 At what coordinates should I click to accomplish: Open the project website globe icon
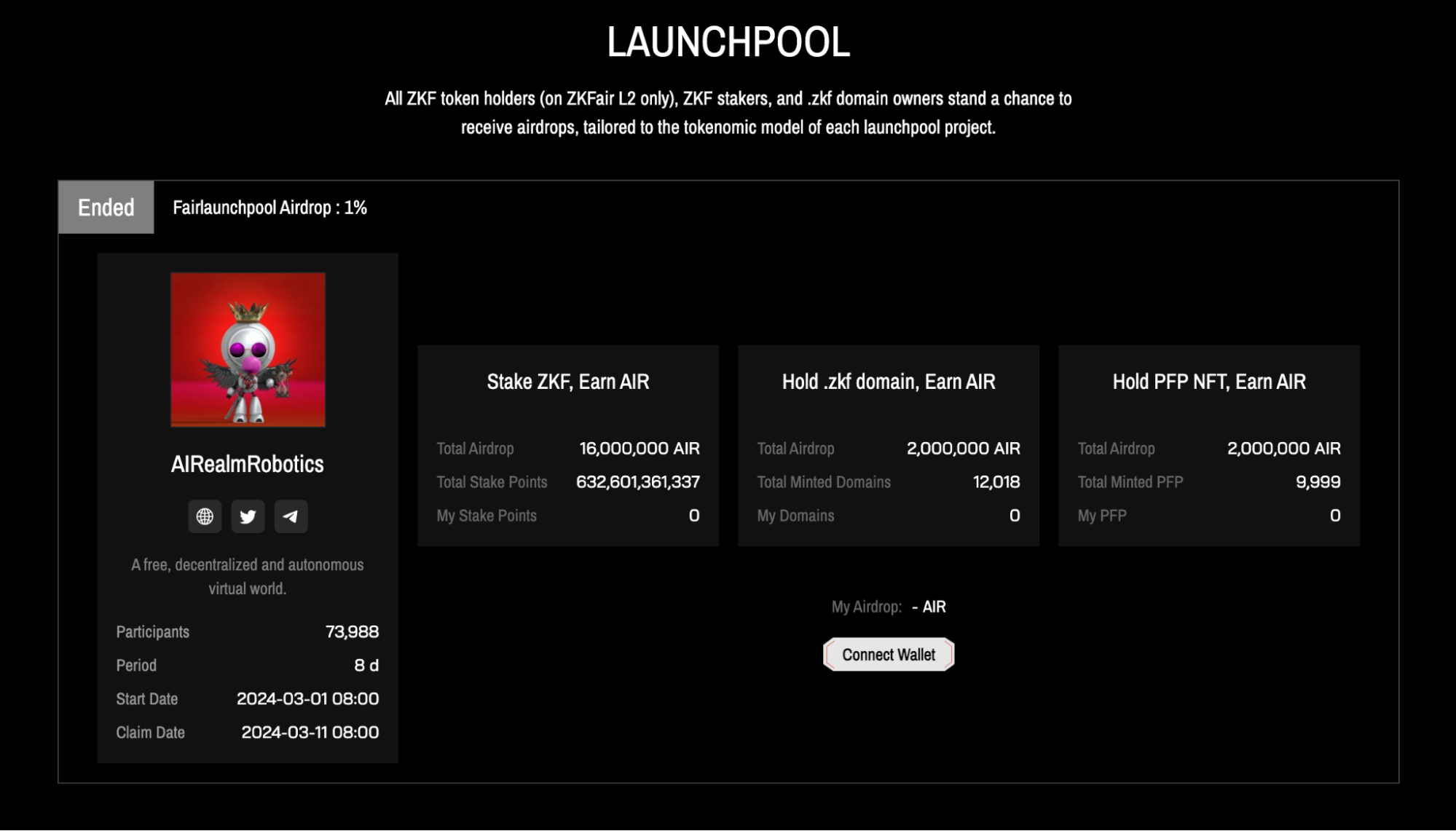coord(205,516)
